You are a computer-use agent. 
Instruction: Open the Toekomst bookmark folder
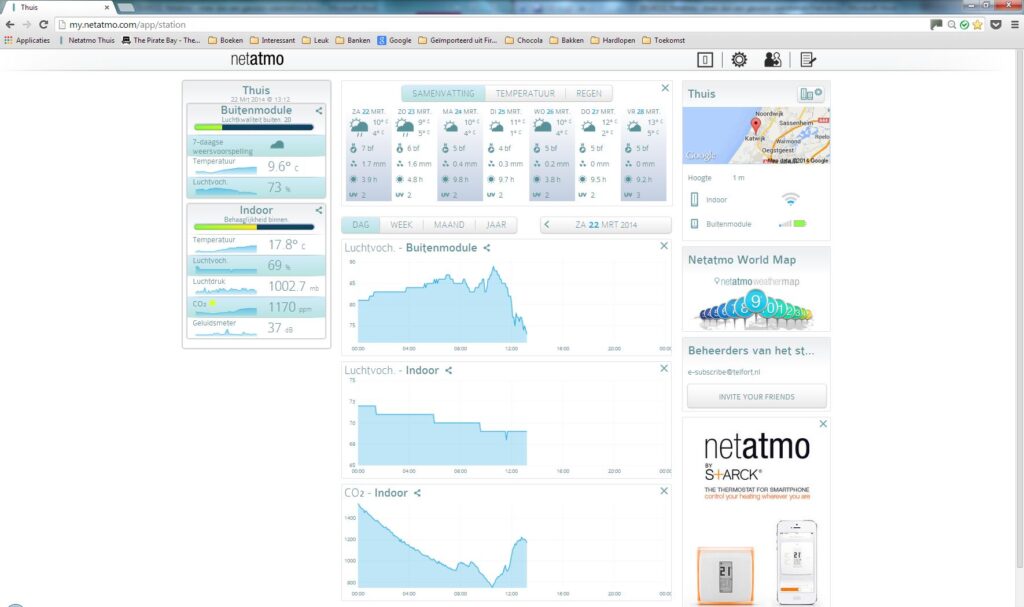[x=664, y=41]
